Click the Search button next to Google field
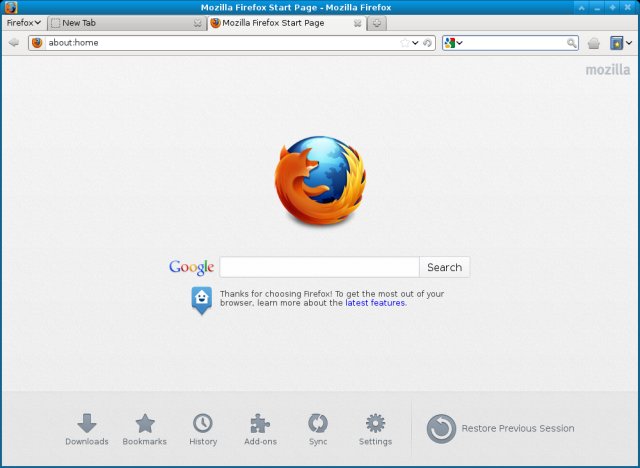The width and height of the screenshot is (640, 468). tap(444, 267)
